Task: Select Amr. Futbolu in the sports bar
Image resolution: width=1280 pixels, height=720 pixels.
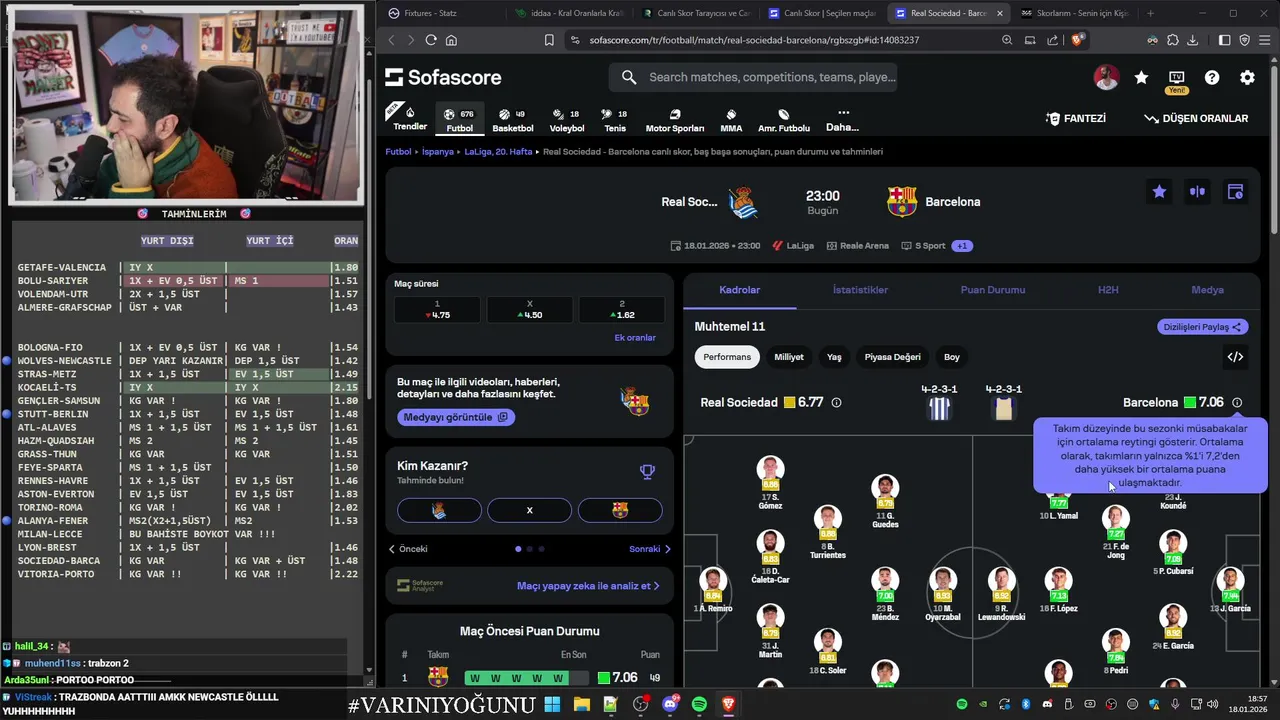Action: 784,120
